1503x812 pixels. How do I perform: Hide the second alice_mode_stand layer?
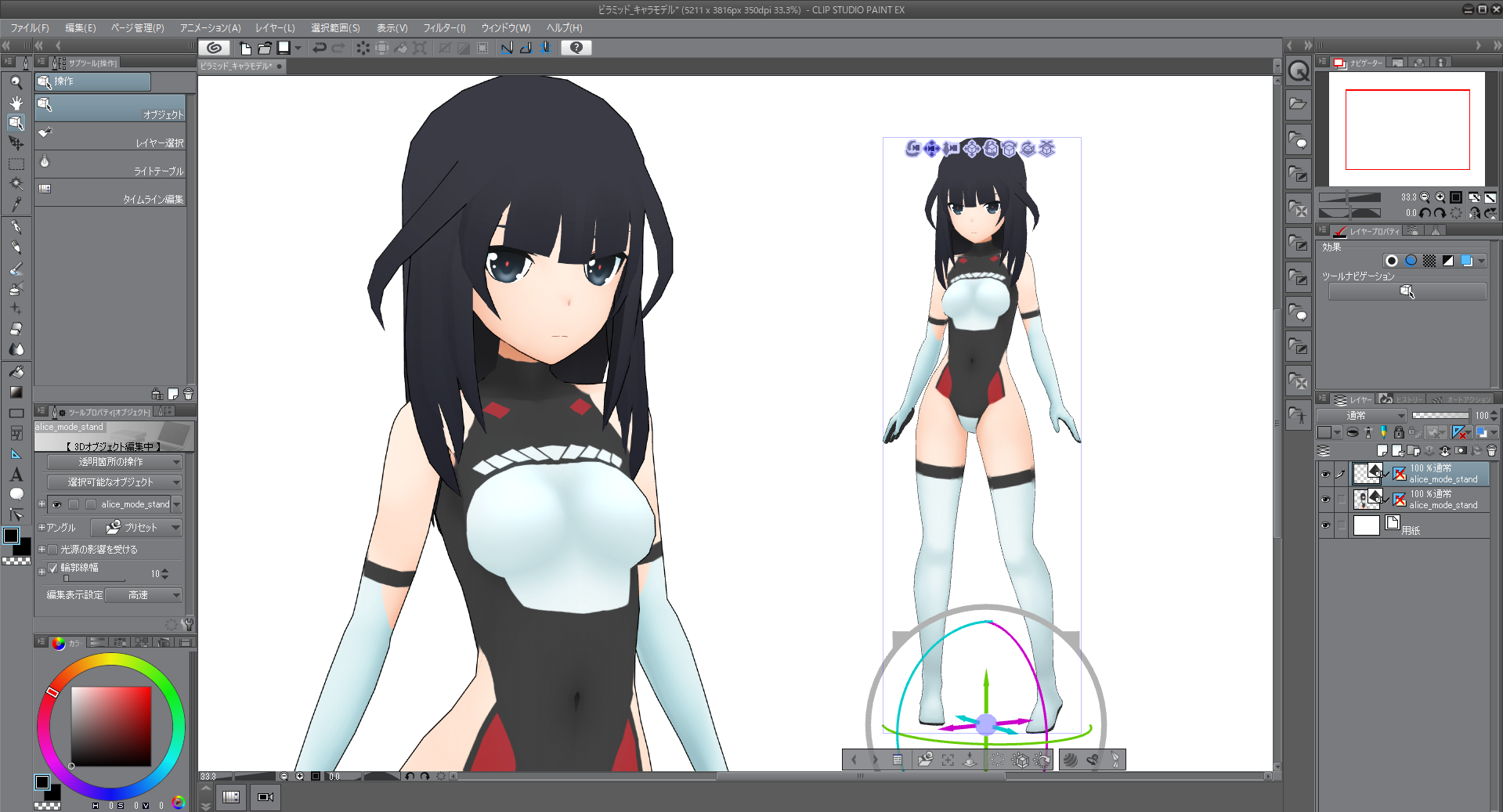click(x=1325, y=500)
